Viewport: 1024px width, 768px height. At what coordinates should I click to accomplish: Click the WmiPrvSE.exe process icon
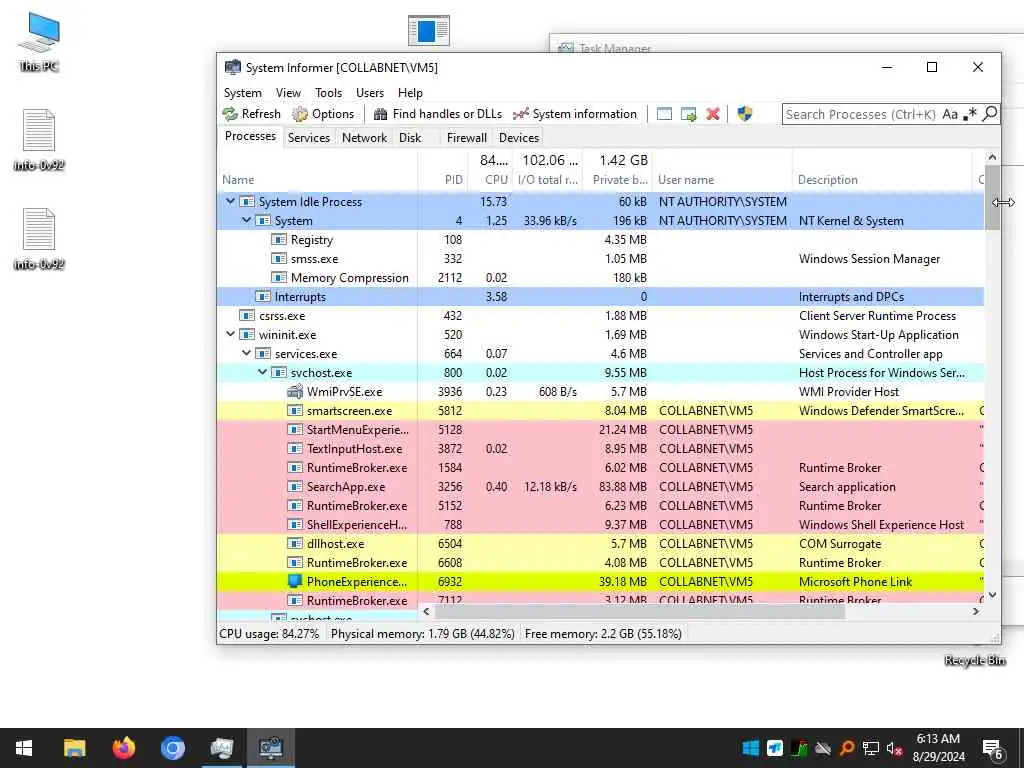coord(295,391)
